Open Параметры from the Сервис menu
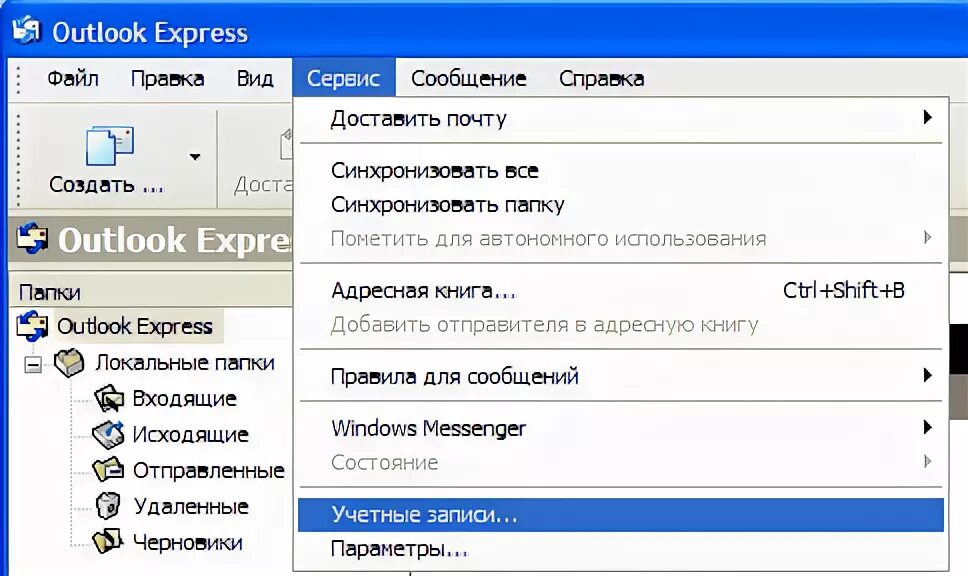The image size is (968, 576). (x=620, y=548)
